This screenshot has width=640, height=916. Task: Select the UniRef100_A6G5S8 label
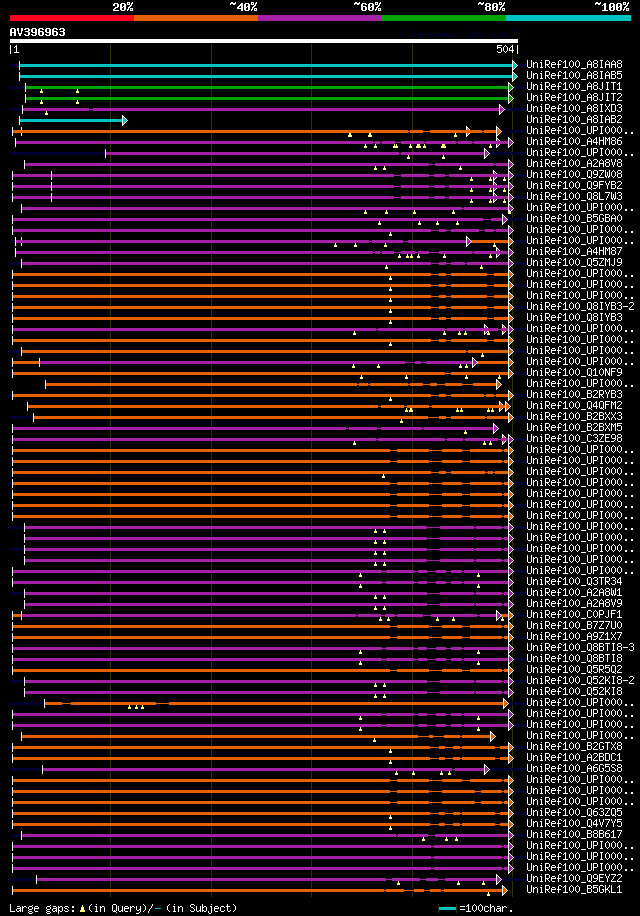574,769
